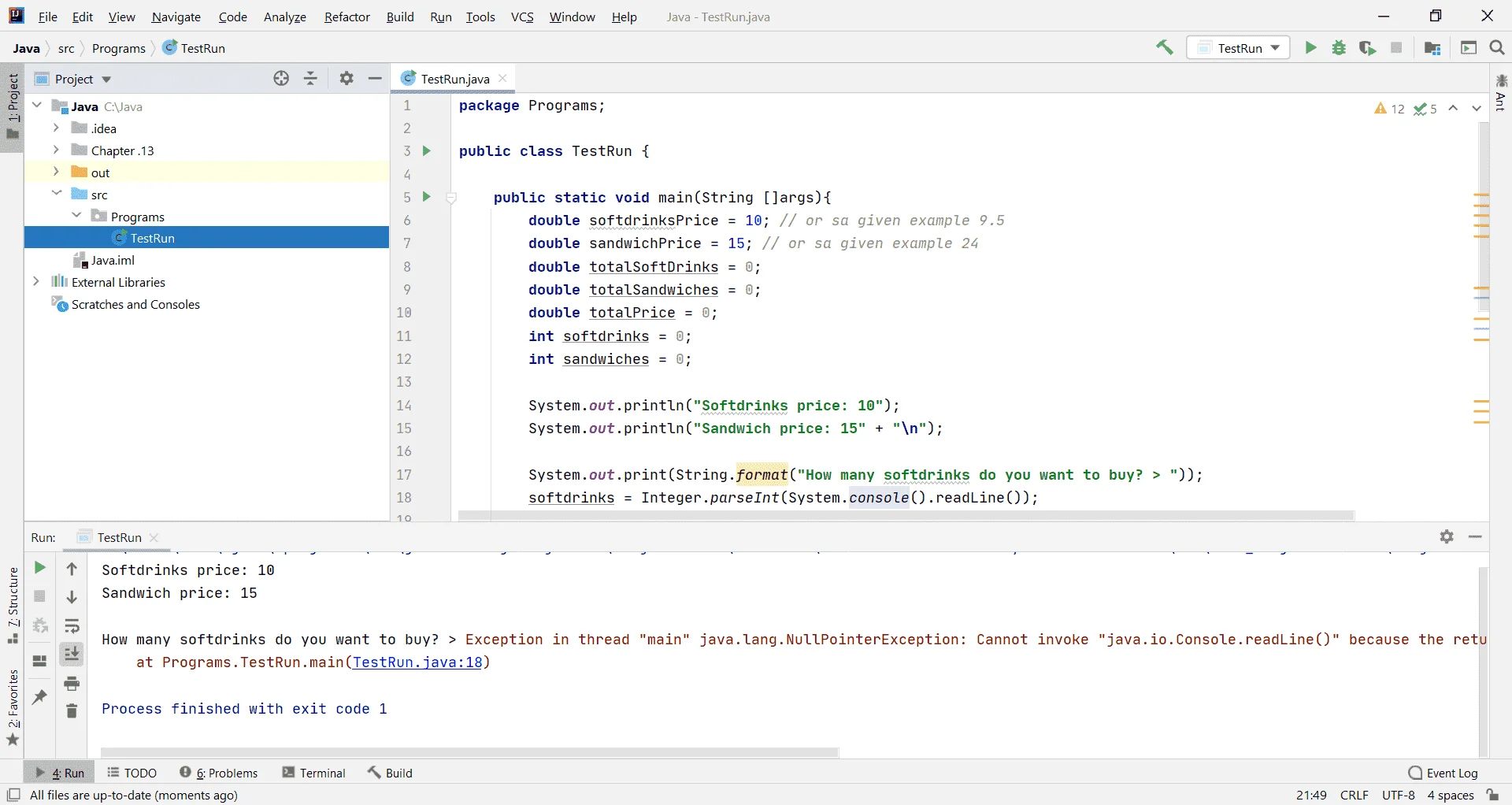Click the Down the Stack Trace arrow

click(72, 597)
